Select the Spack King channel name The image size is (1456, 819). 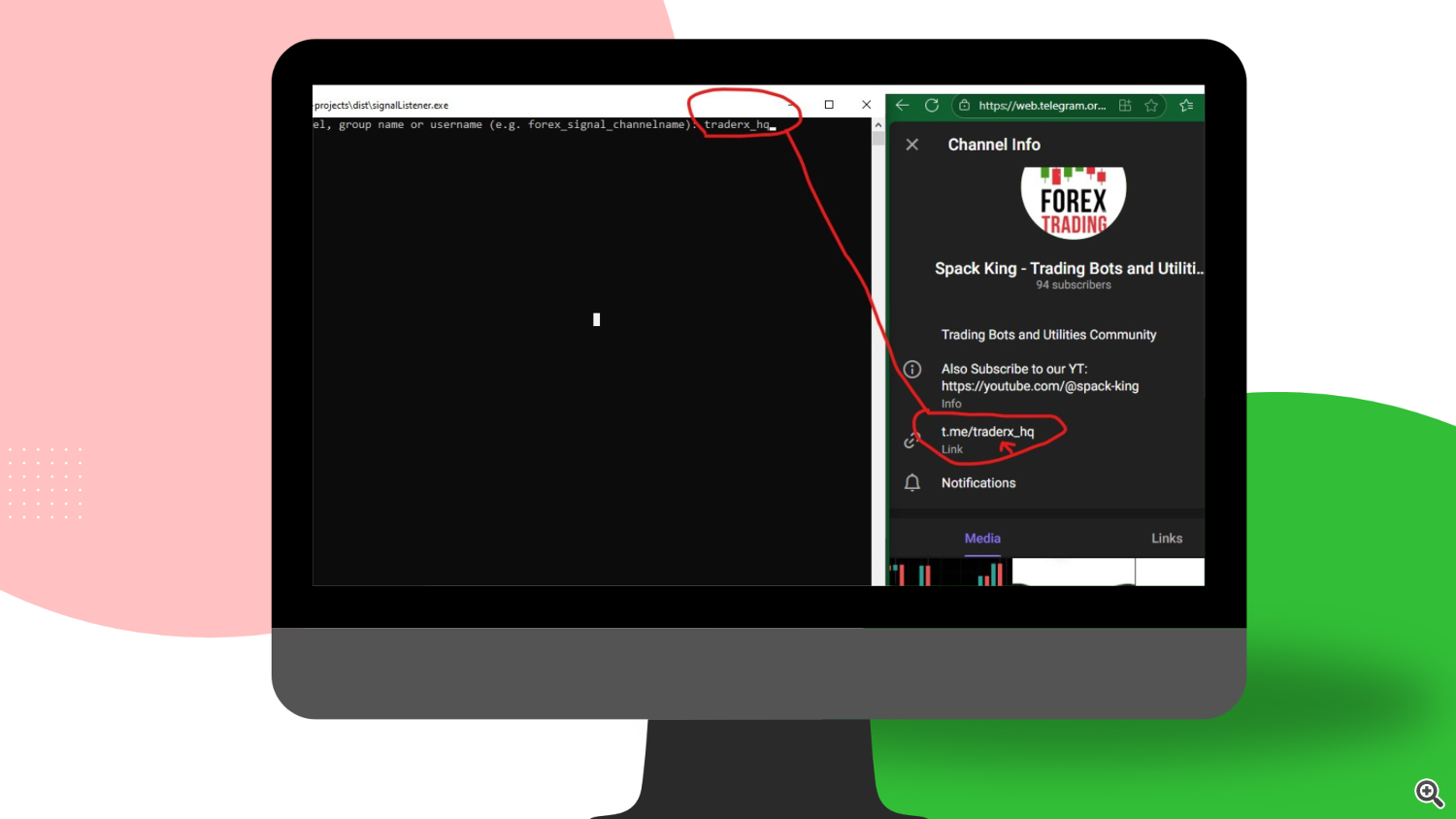[x=1069, y=269]
